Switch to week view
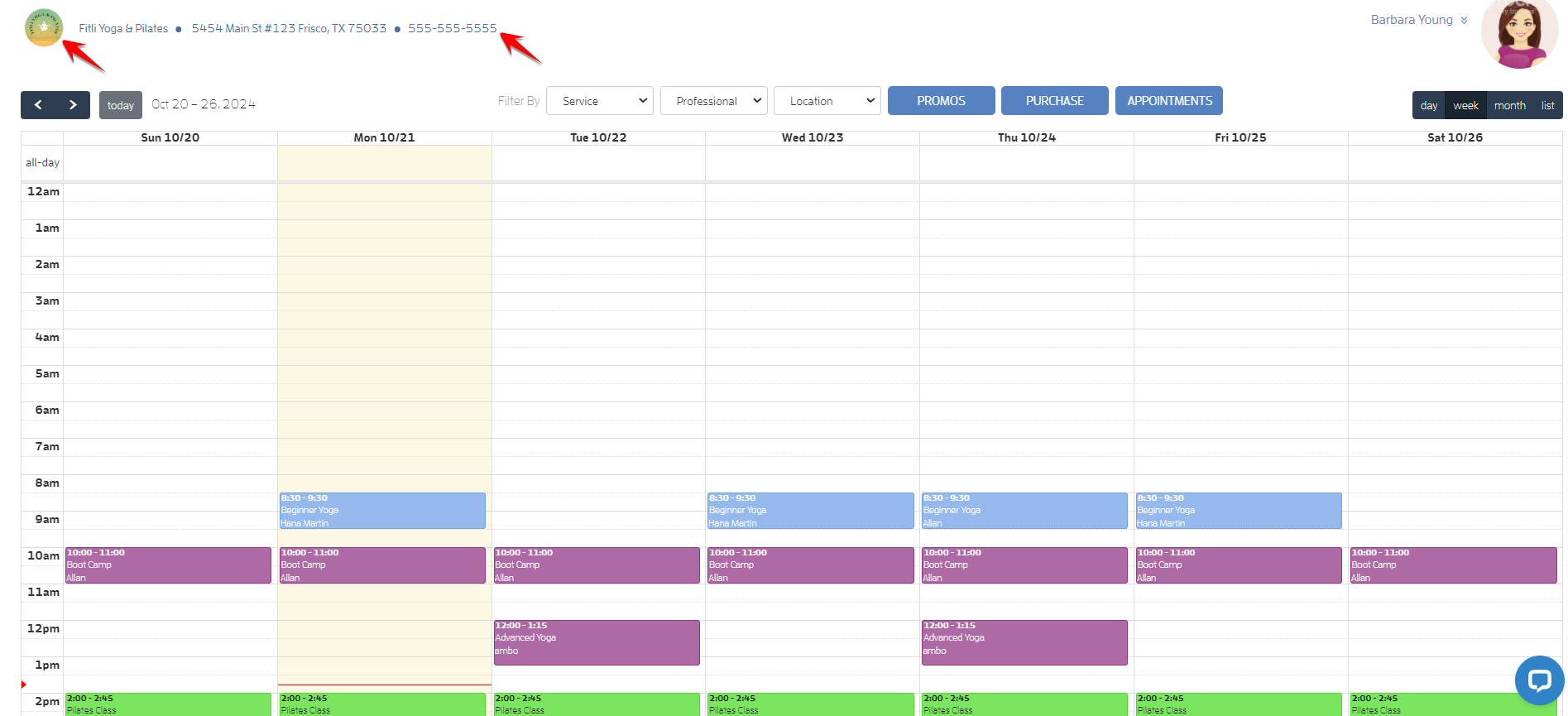 click(1465, 105)
